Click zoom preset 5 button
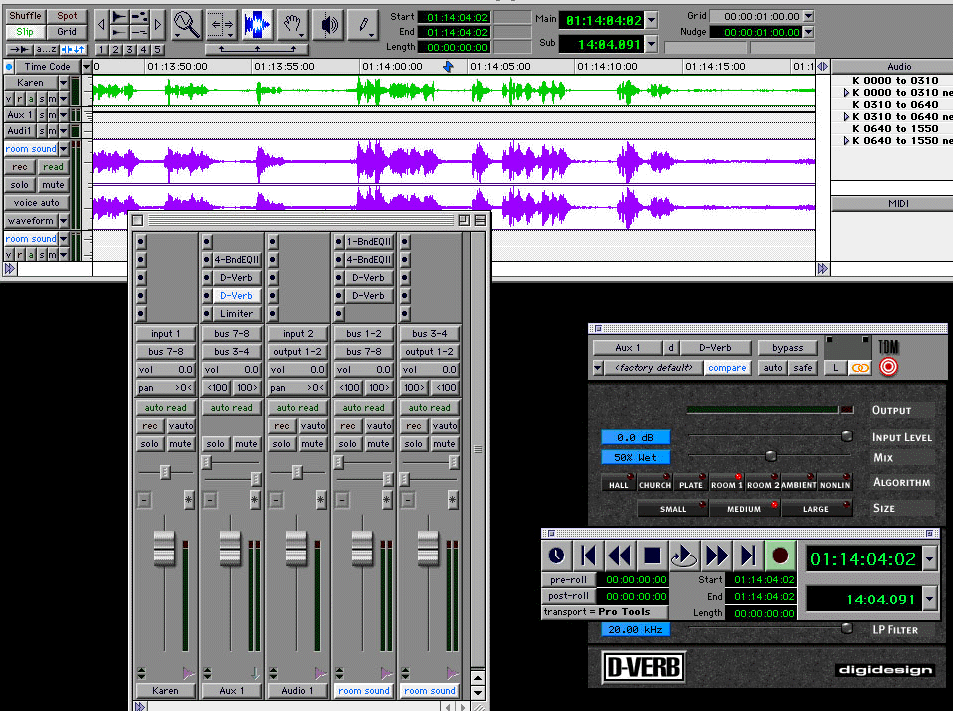The image size is (953, 711). [157, 50]
